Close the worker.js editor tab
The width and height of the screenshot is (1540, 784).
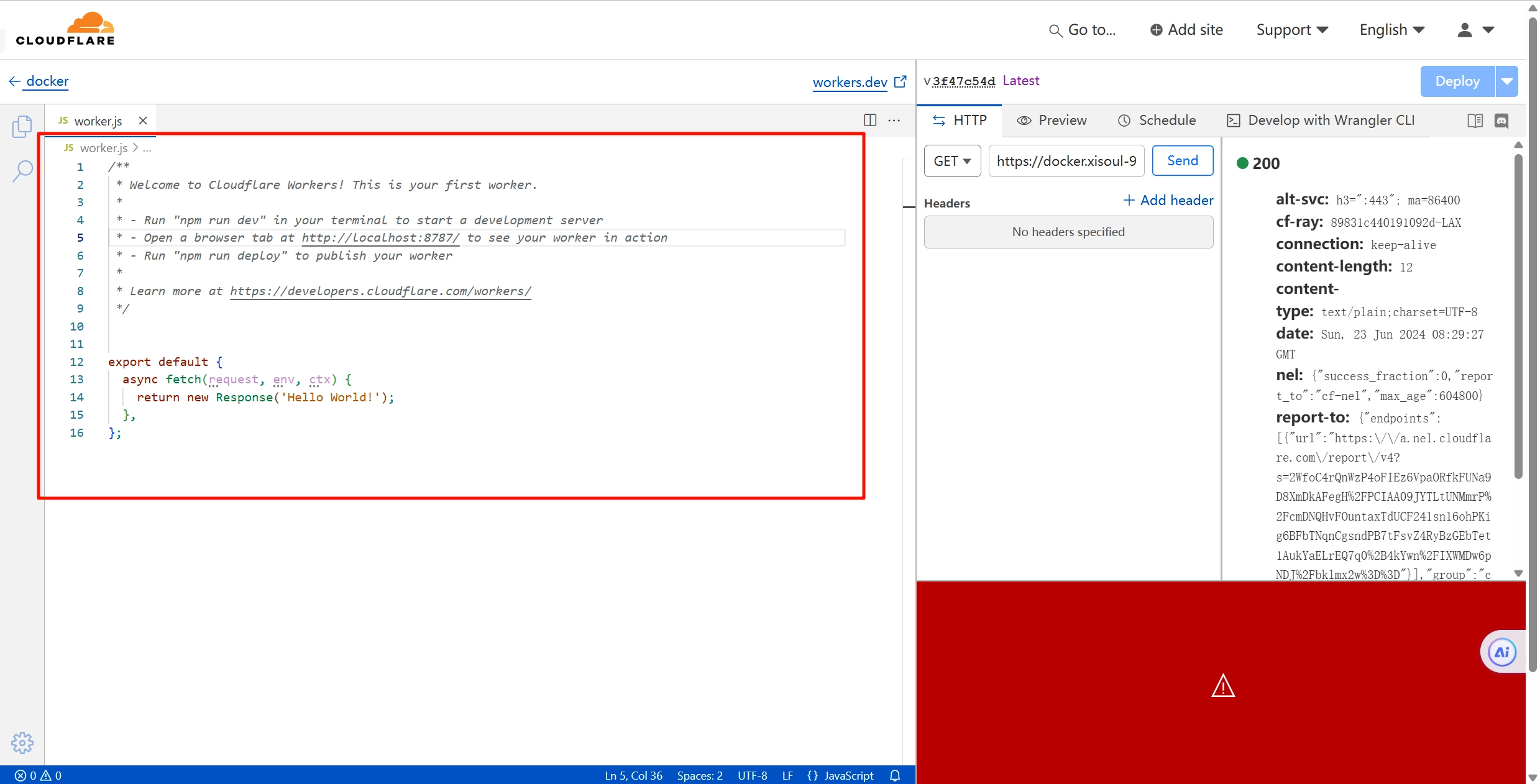pos(143,121)
